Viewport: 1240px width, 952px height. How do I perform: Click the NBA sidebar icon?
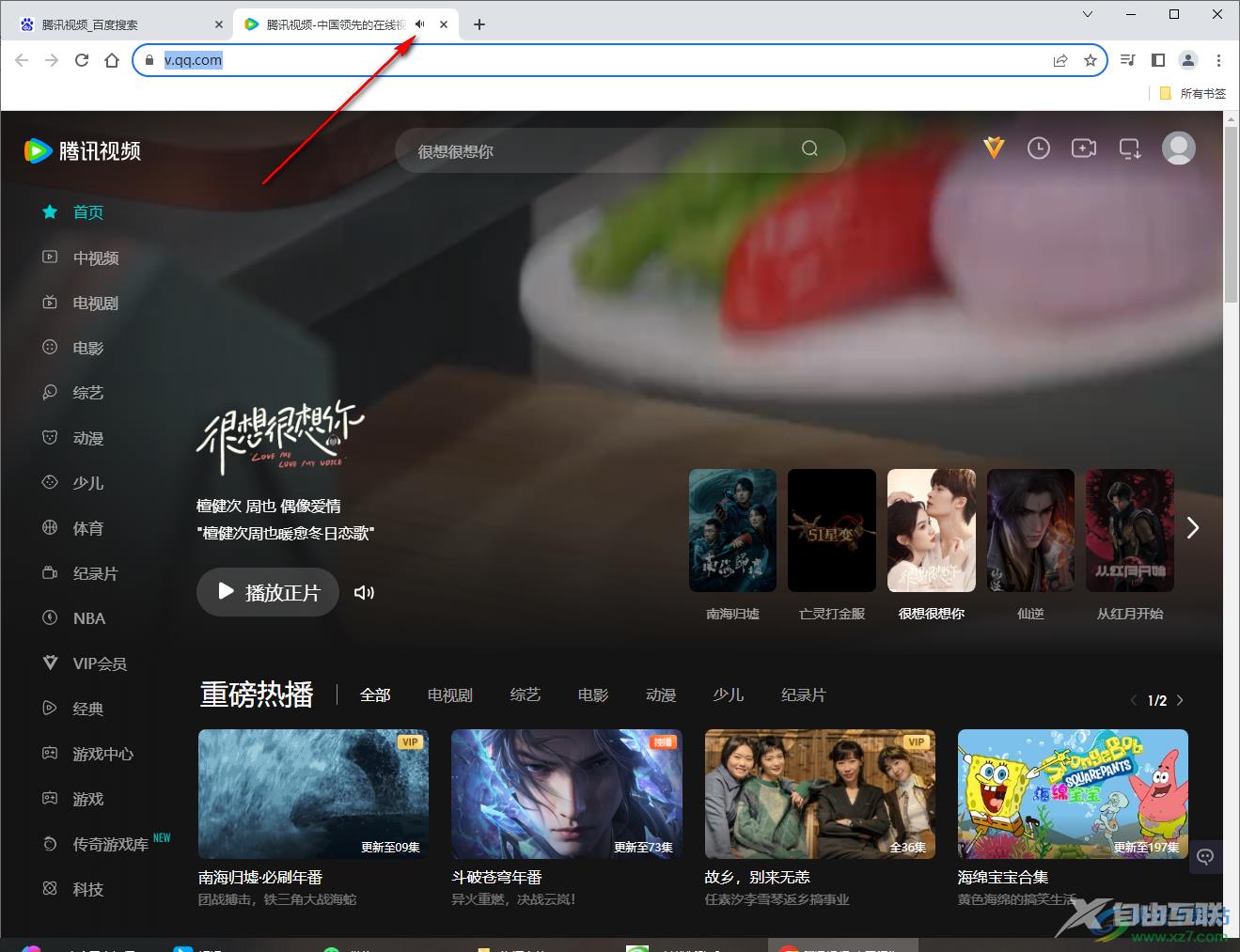click(x=50, y=617)
